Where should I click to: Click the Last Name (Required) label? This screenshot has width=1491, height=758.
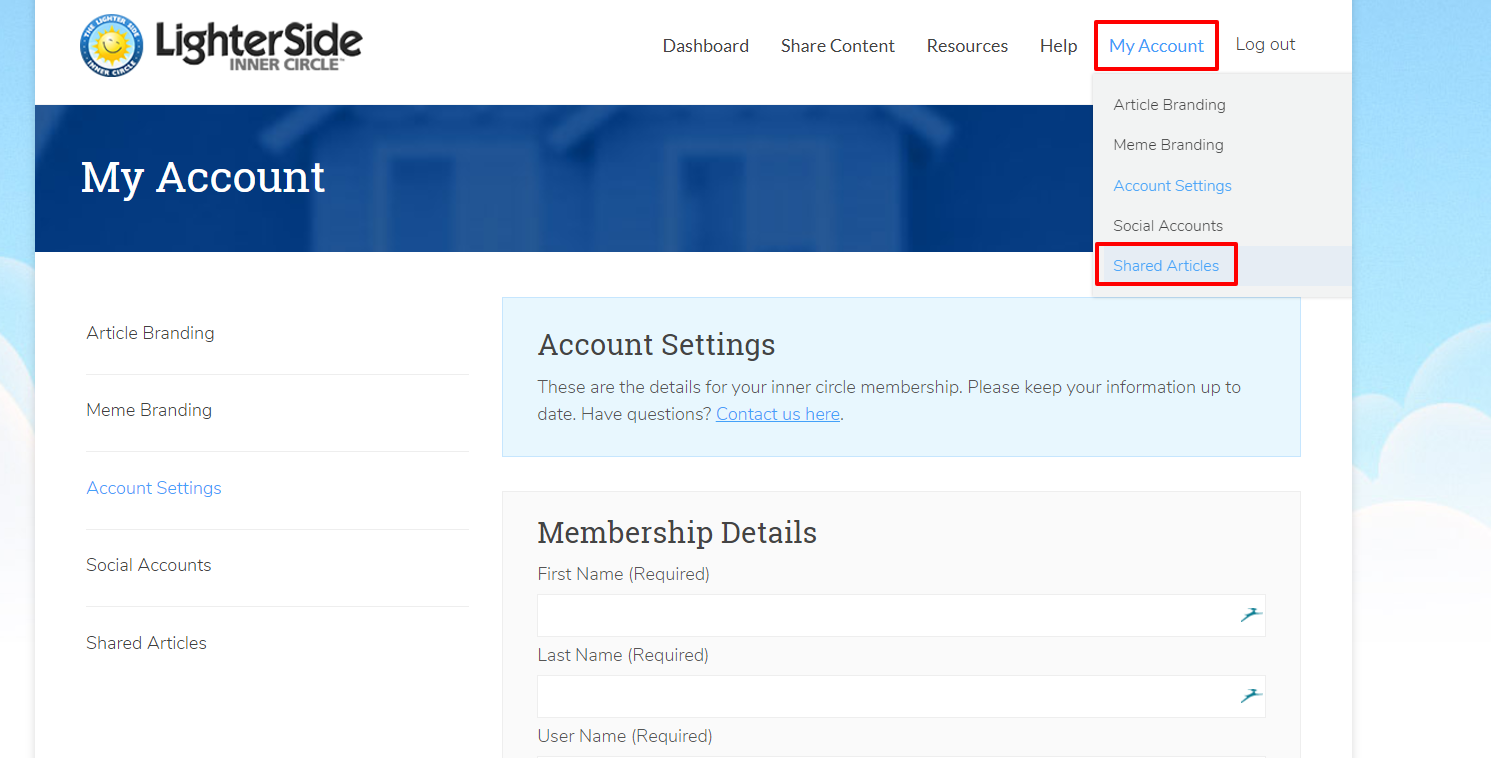[x=623, y=655]
